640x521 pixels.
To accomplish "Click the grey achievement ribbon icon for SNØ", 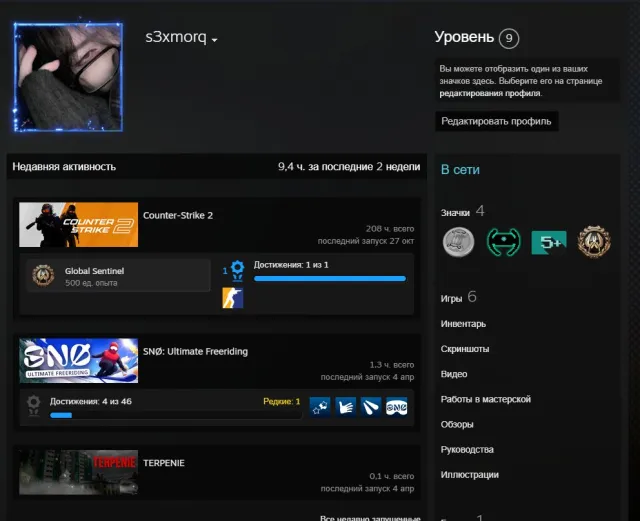I will pyautogui.click(x=33, y=406).
